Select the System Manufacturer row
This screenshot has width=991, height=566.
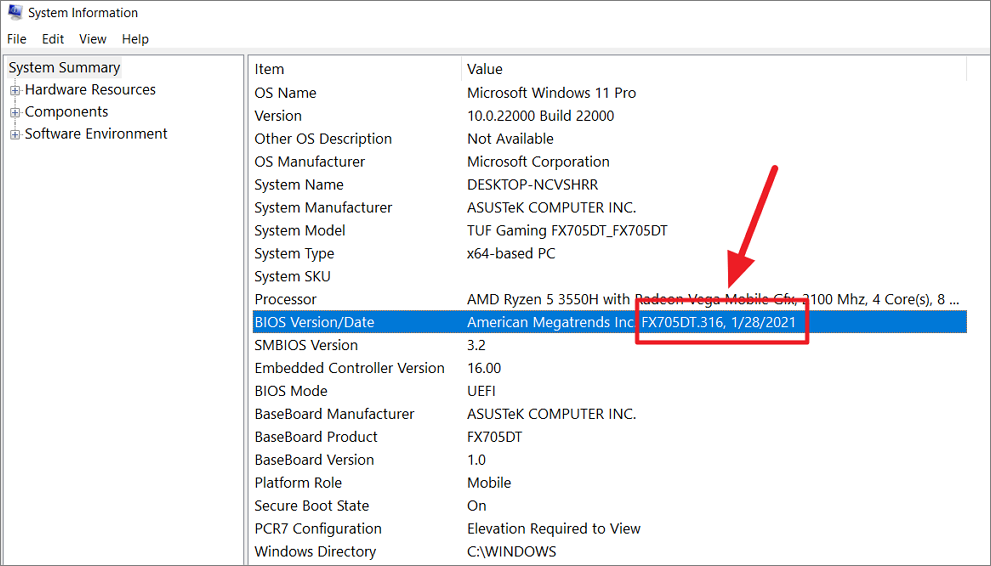click(x=609, y=207)
